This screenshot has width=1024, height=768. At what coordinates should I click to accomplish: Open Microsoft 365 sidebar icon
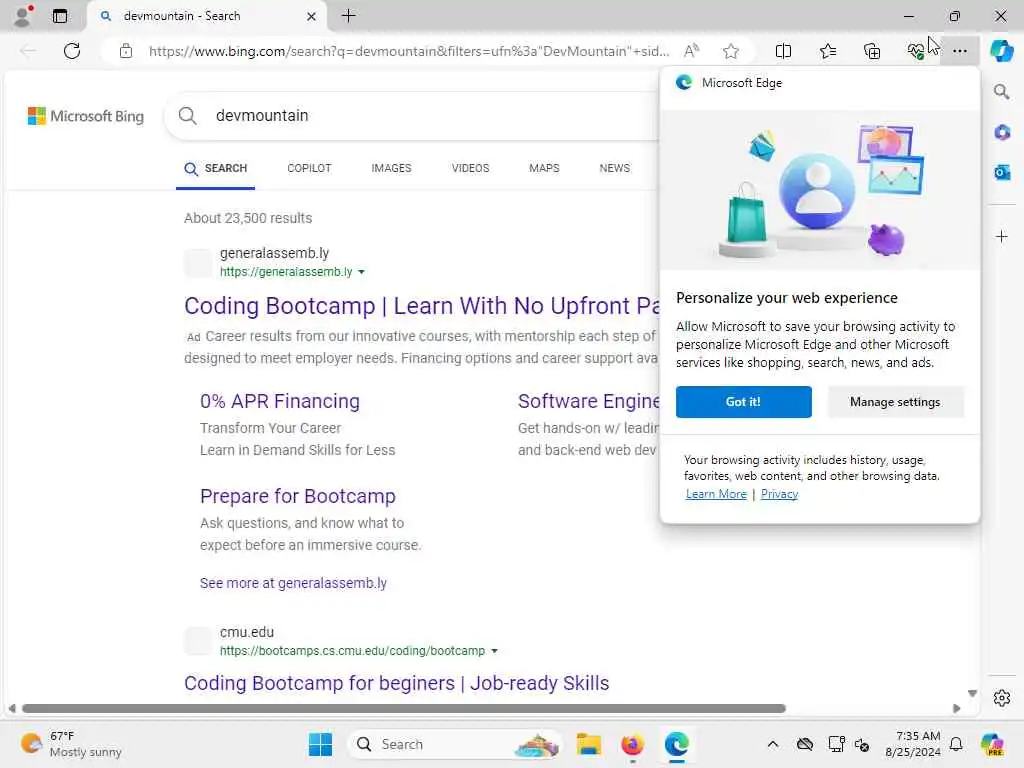coord(1002,133)
